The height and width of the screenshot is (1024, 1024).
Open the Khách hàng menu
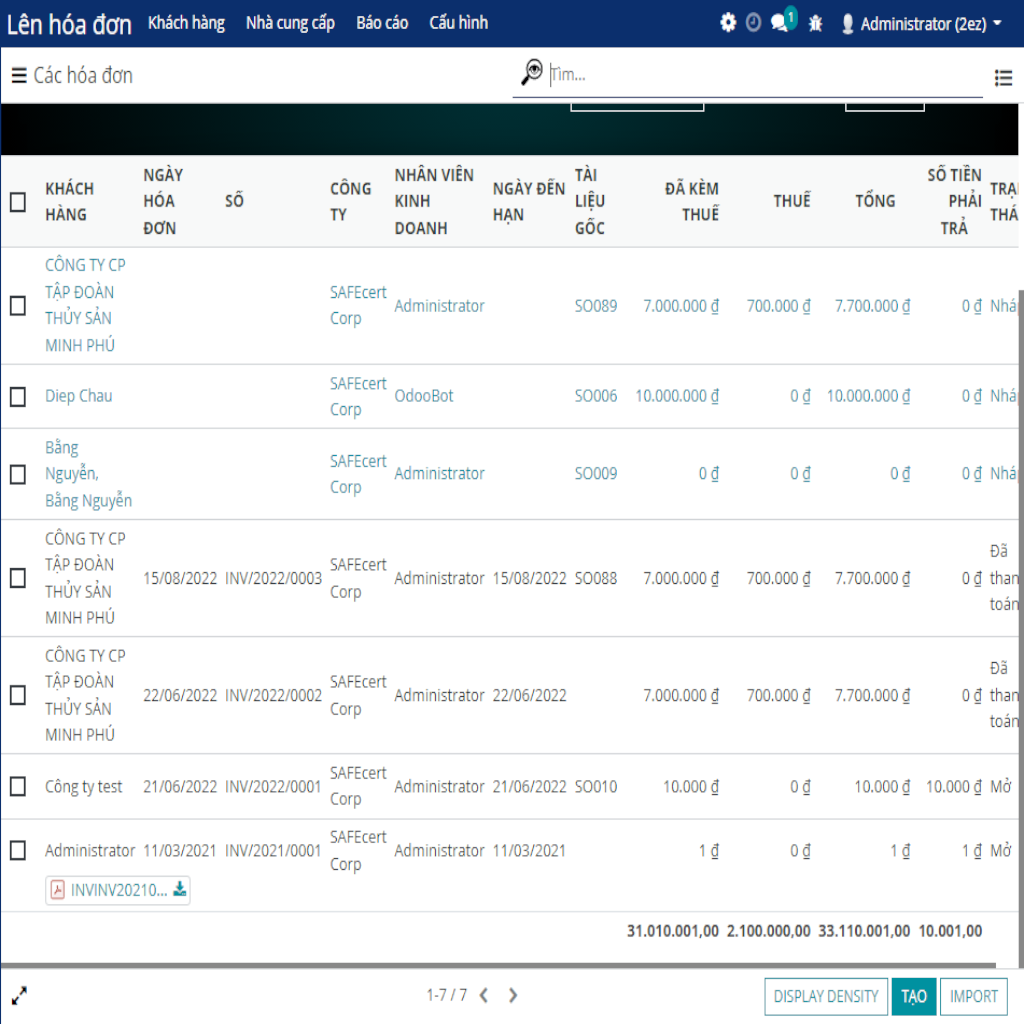pyautogui.click(x=186, y=23)
